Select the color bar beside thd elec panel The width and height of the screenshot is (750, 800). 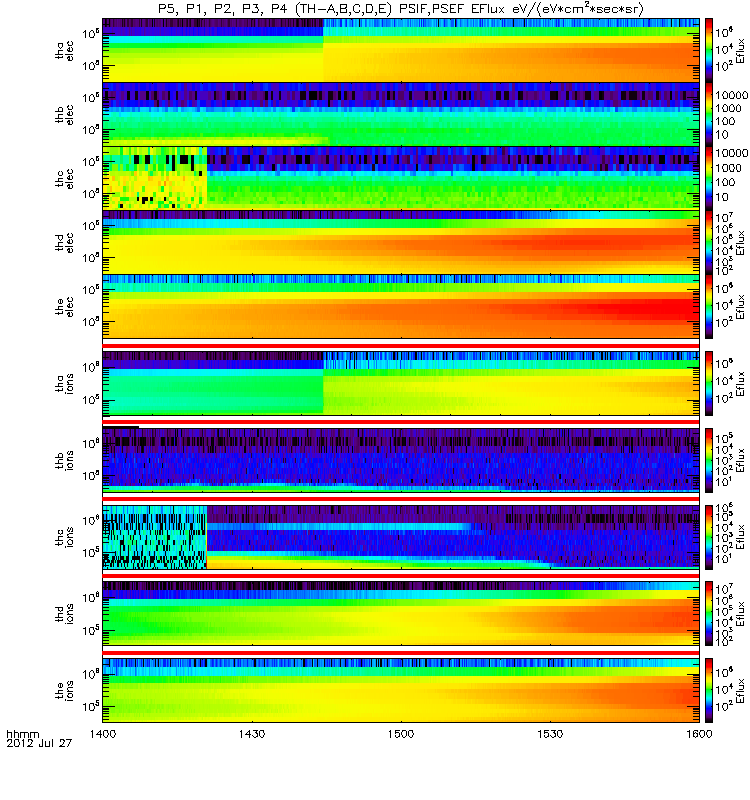click(x=709, y=243)
